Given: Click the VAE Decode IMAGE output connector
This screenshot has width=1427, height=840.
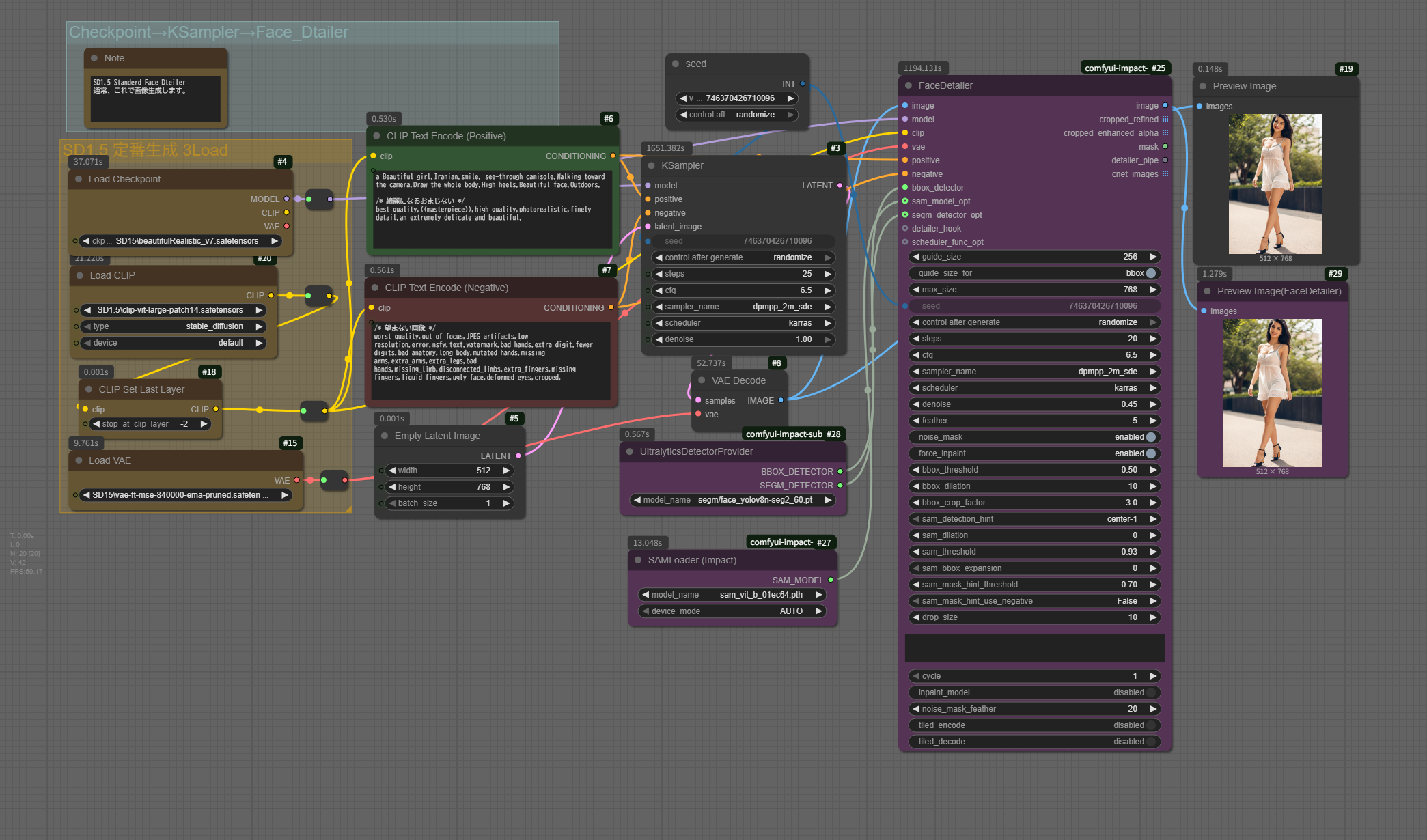Looking at the screenshot, I should (781, 400).
